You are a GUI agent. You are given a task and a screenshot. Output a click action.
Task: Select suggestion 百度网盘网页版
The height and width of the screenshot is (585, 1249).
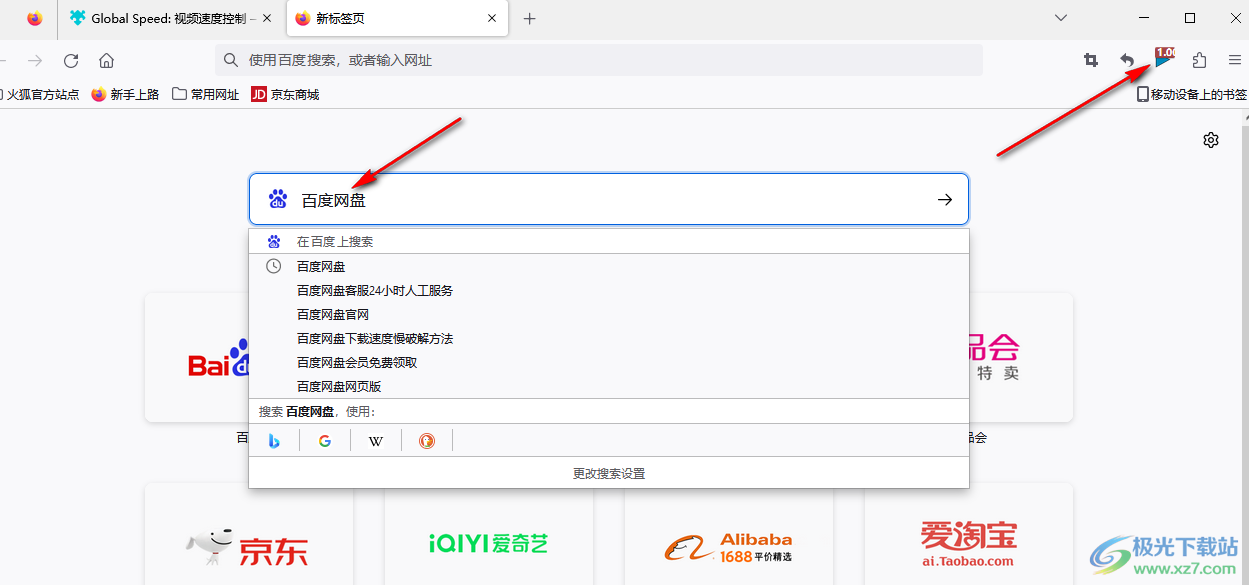click(609, 386)
